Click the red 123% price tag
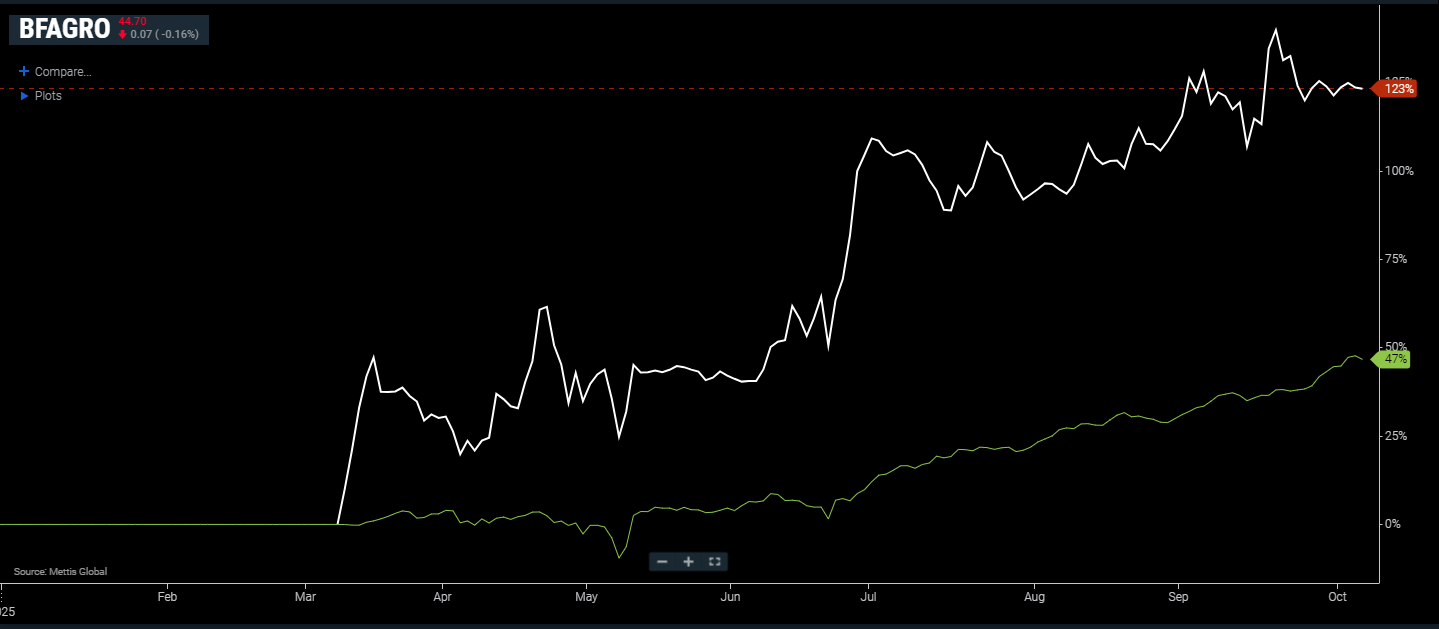The width and height of the screenshot is (1439, 629). point(1399,89)
